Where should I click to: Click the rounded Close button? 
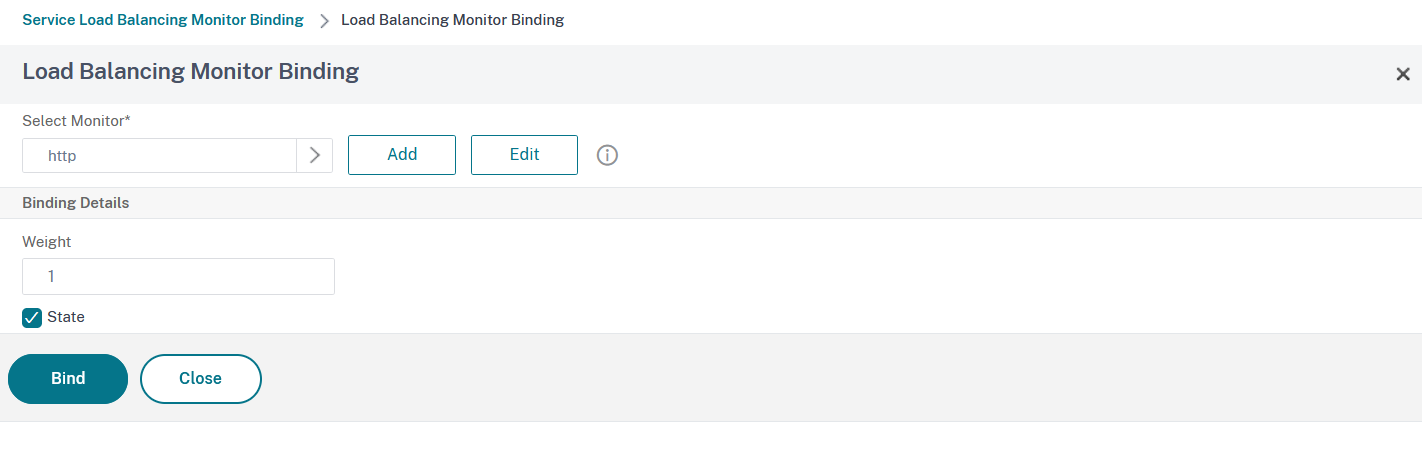tap(200, 379)
